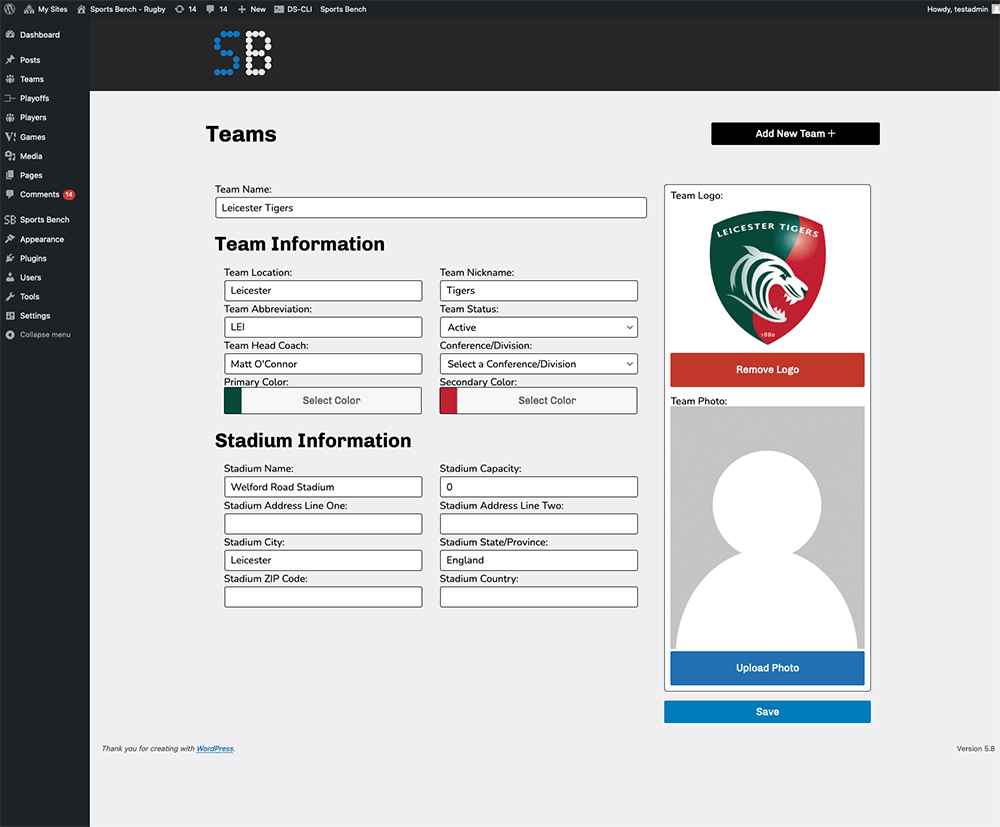Click the Stadium ZIP Code field
This screenshot has width=1000, height=827.
click(x=323, y=597)
